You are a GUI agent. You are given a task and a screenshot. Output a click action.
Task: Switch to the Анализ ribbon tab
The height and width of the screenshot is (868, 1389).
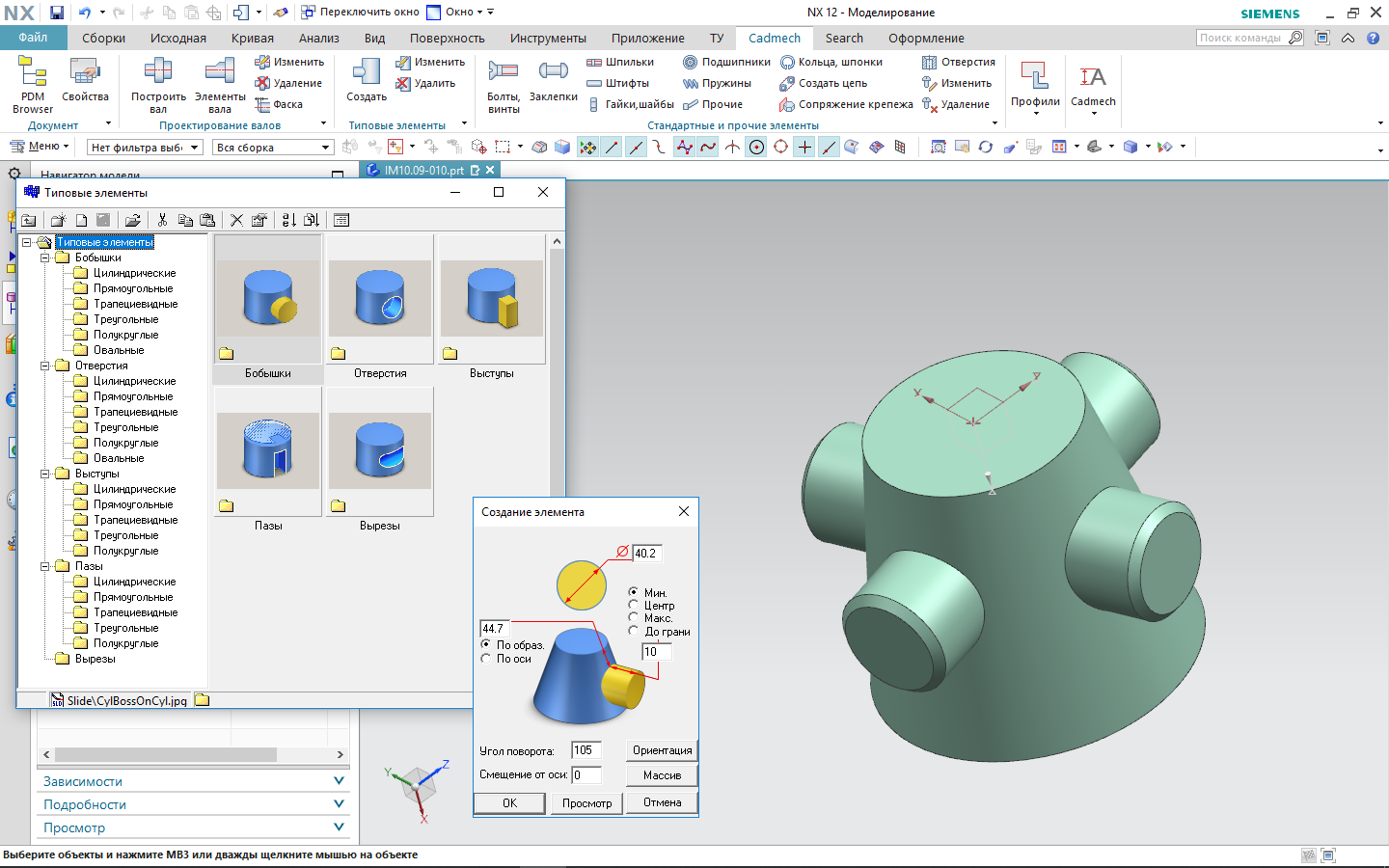(x=318, y=39)
